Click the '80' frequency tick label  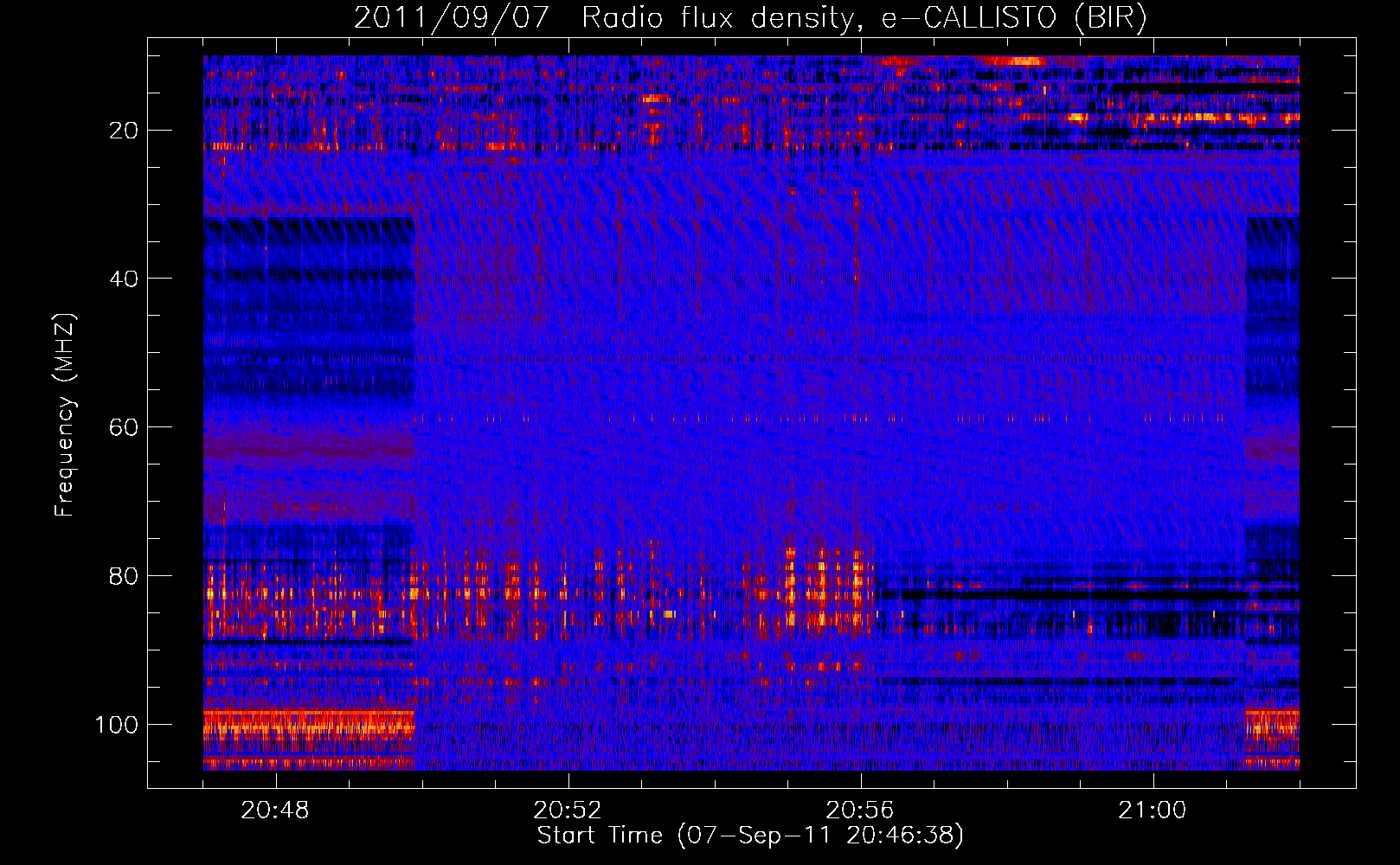point(124,576)
